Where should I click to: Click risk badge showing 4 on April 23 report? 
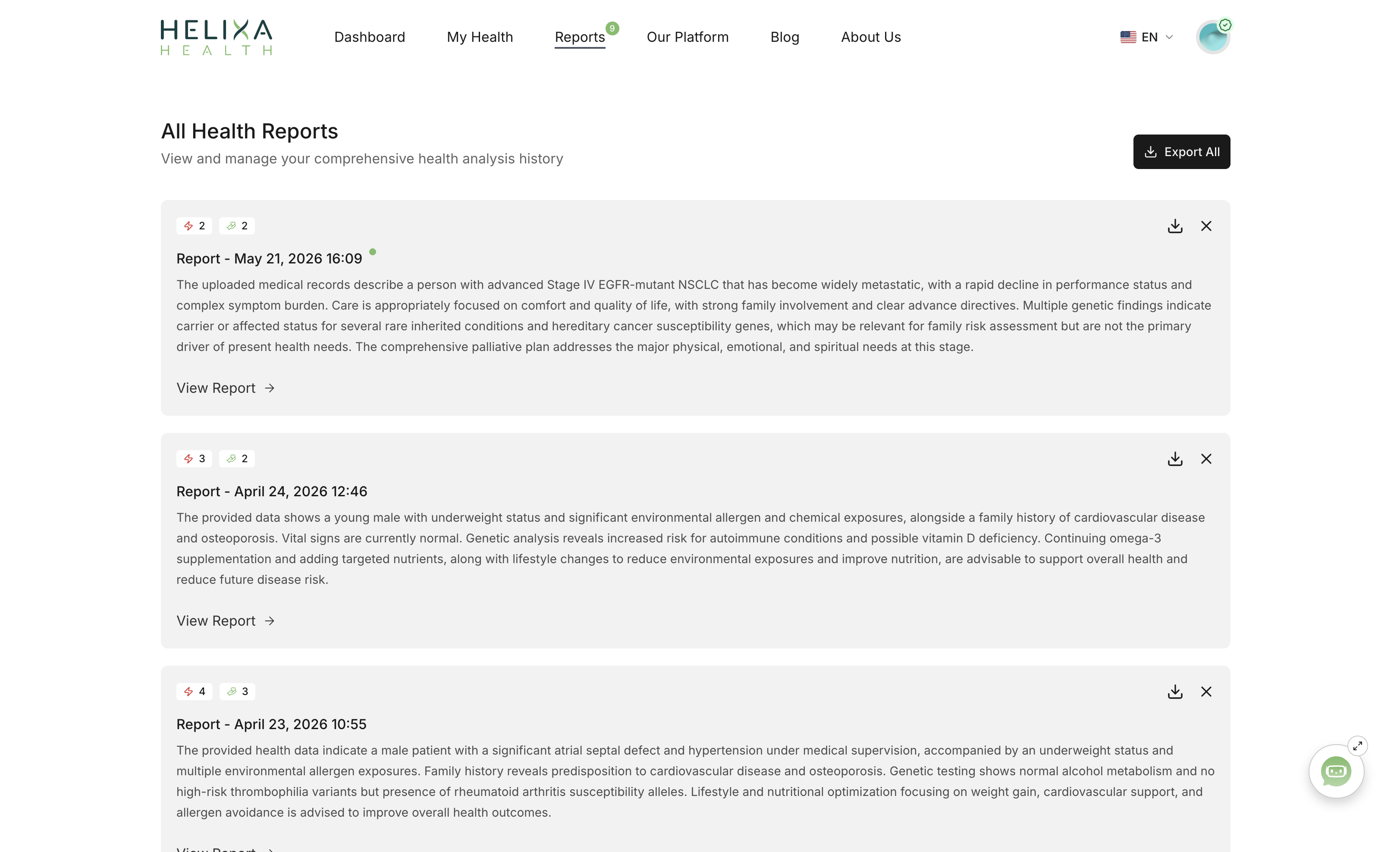click(195, 691)
